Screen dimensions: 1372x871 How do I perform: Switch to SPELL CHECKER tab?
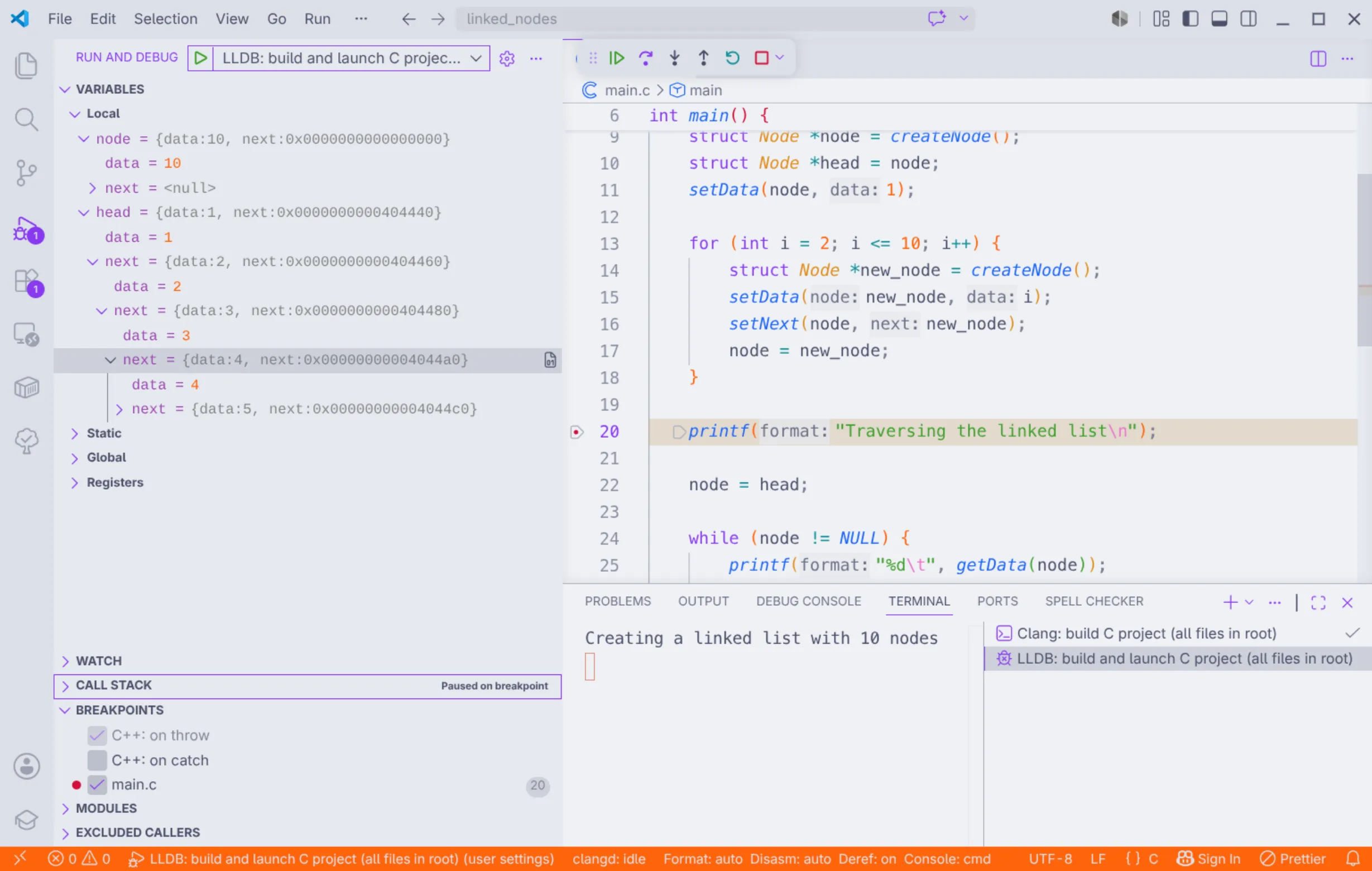point(1094,601)
